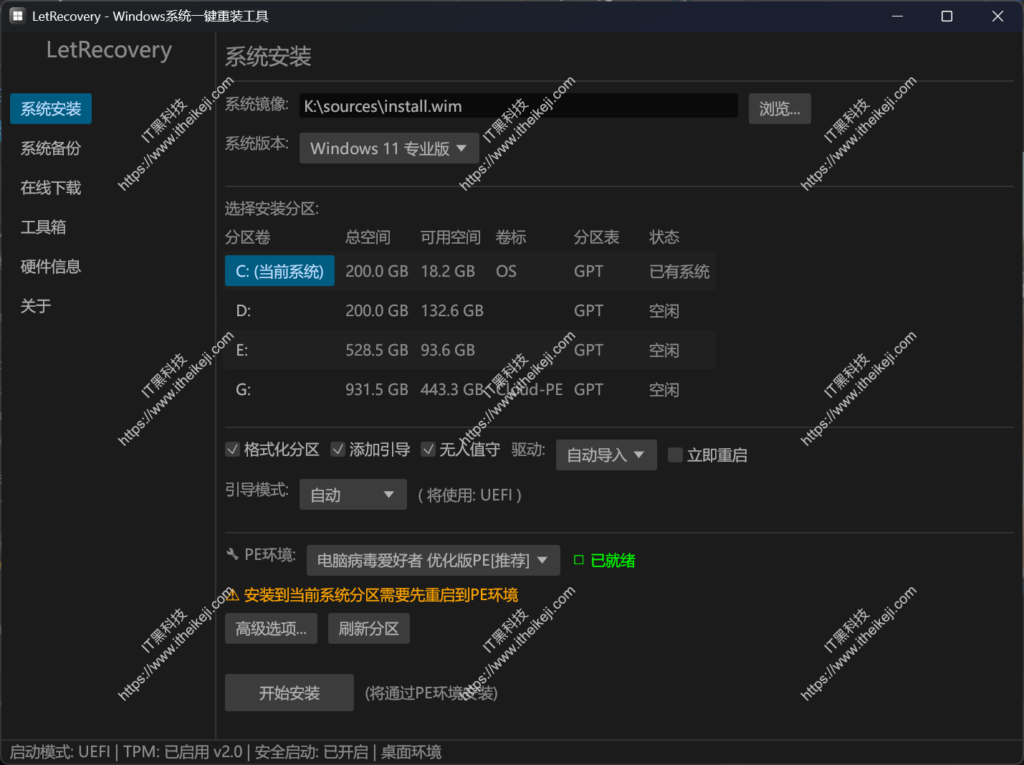1024x765 pixels.
Task: Uncheck the 格式化分区 checkbox
Action: pyautogui.click(x=232, y=449)
